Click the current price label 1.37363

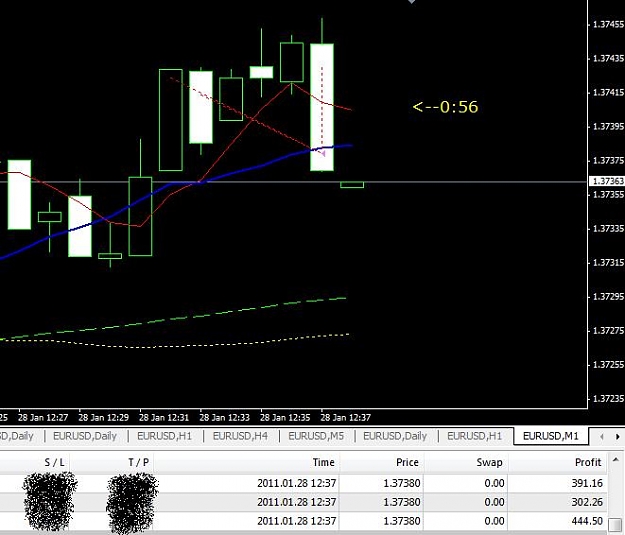pos(607,181)
